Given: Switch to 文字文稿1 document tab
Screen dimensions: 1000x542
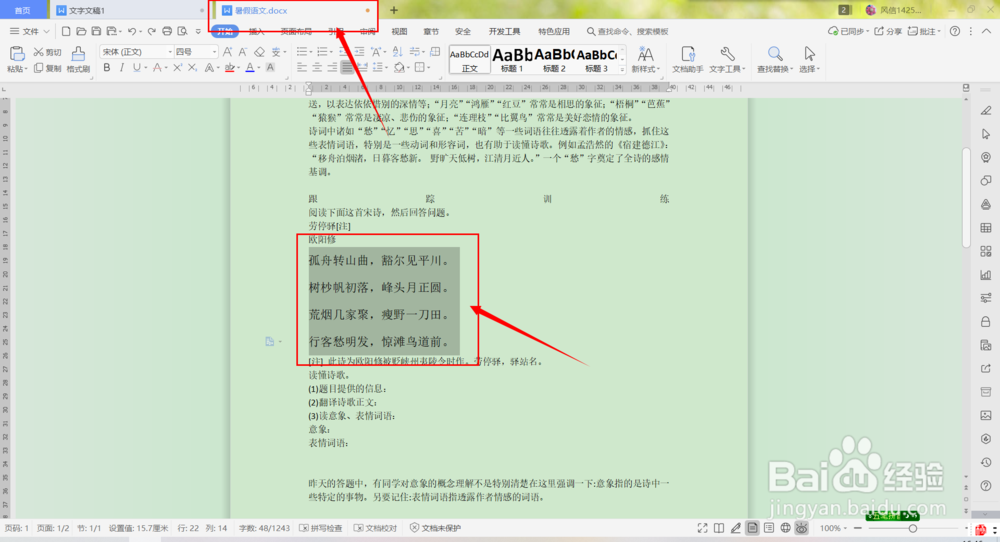Looking at the screenshot, I should [128, 10].
